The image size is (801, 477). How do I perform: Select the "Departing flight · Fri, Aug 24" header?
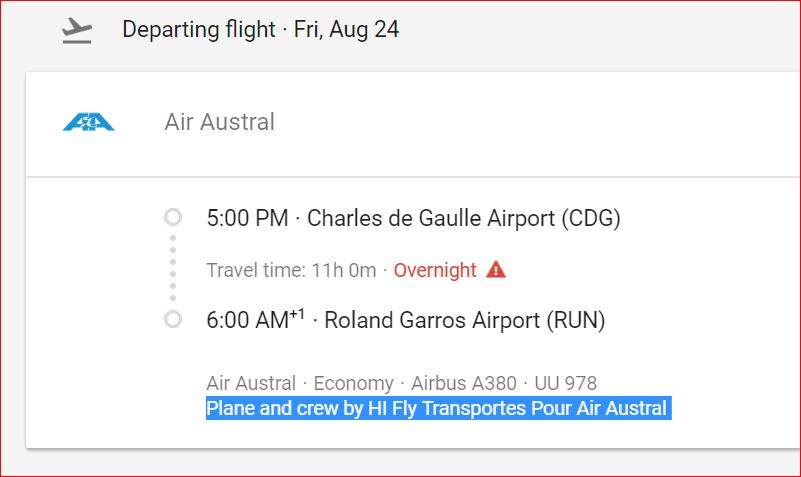260,30
